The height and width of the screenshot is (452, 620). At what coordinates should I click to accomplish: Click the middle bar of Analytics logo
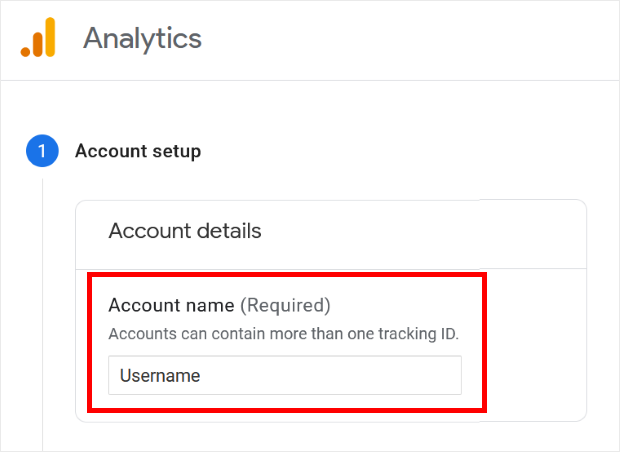click(38, 43)
